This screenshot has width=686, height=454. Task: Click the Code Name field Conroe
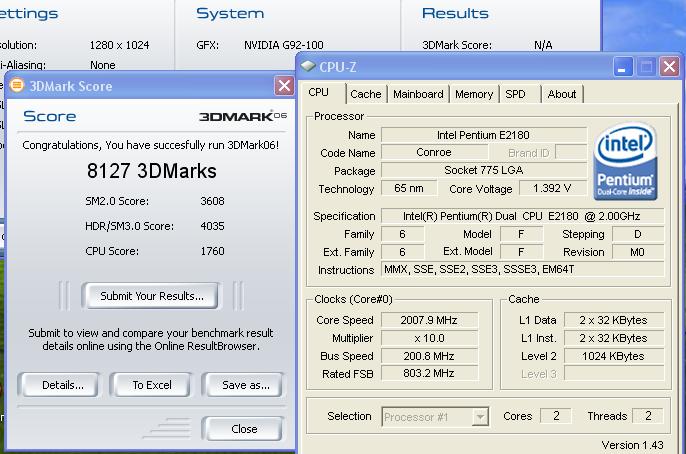click(434, 152)
